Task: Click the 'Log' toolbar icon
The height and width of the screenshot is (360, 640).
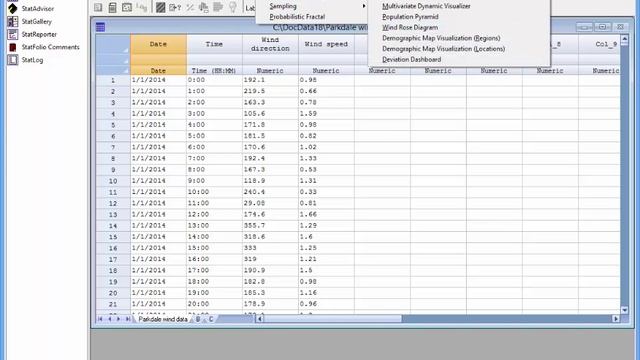Action: pos(142,7)
